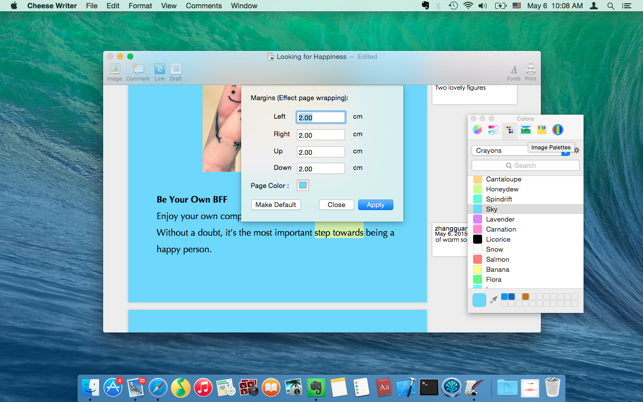Open the palette gear options icon
Image resolution: width=643 pixels, height=402 pixels.
coord(577,151)
